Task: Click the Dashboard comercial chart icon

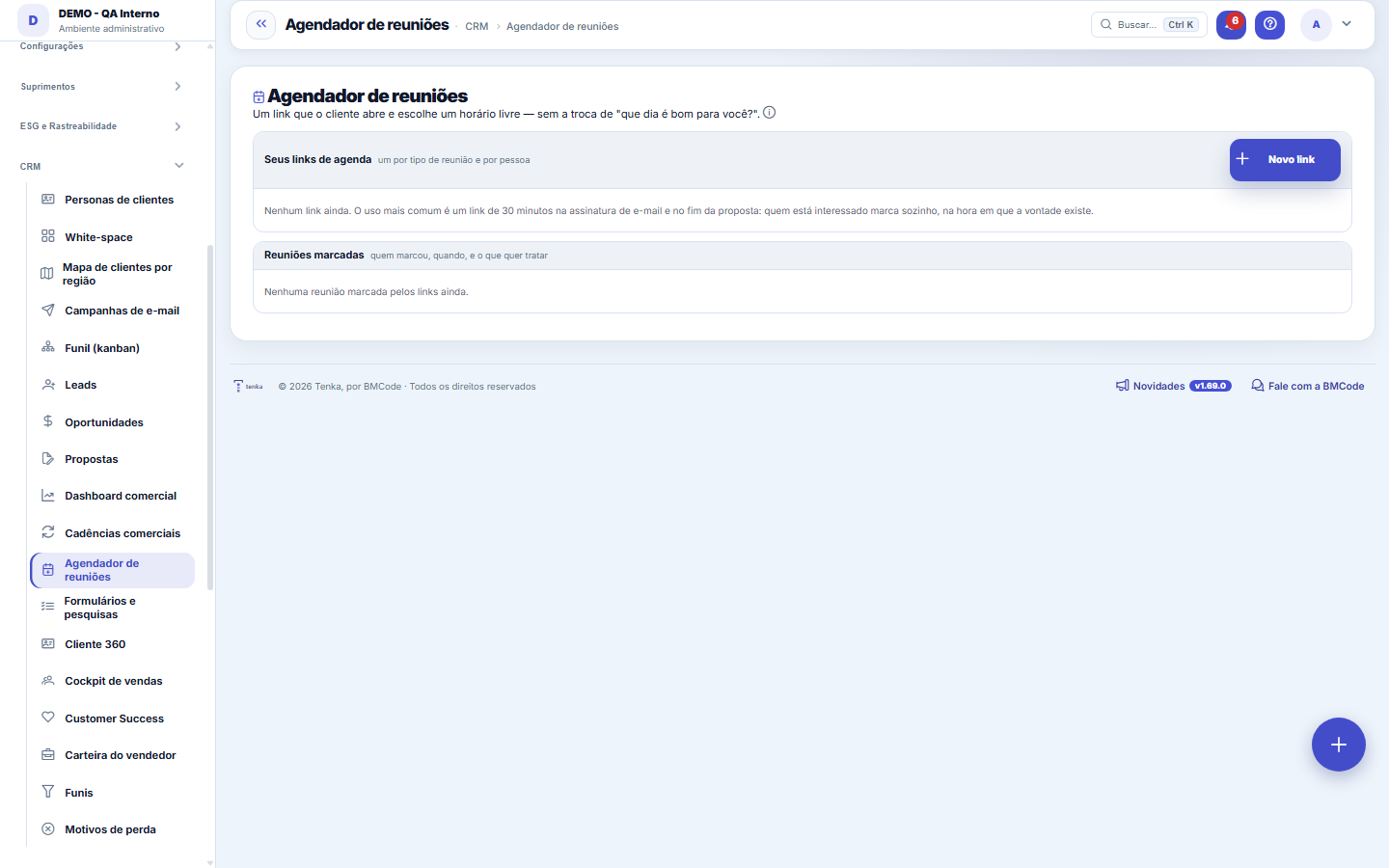Action: [x=48, y=496]
